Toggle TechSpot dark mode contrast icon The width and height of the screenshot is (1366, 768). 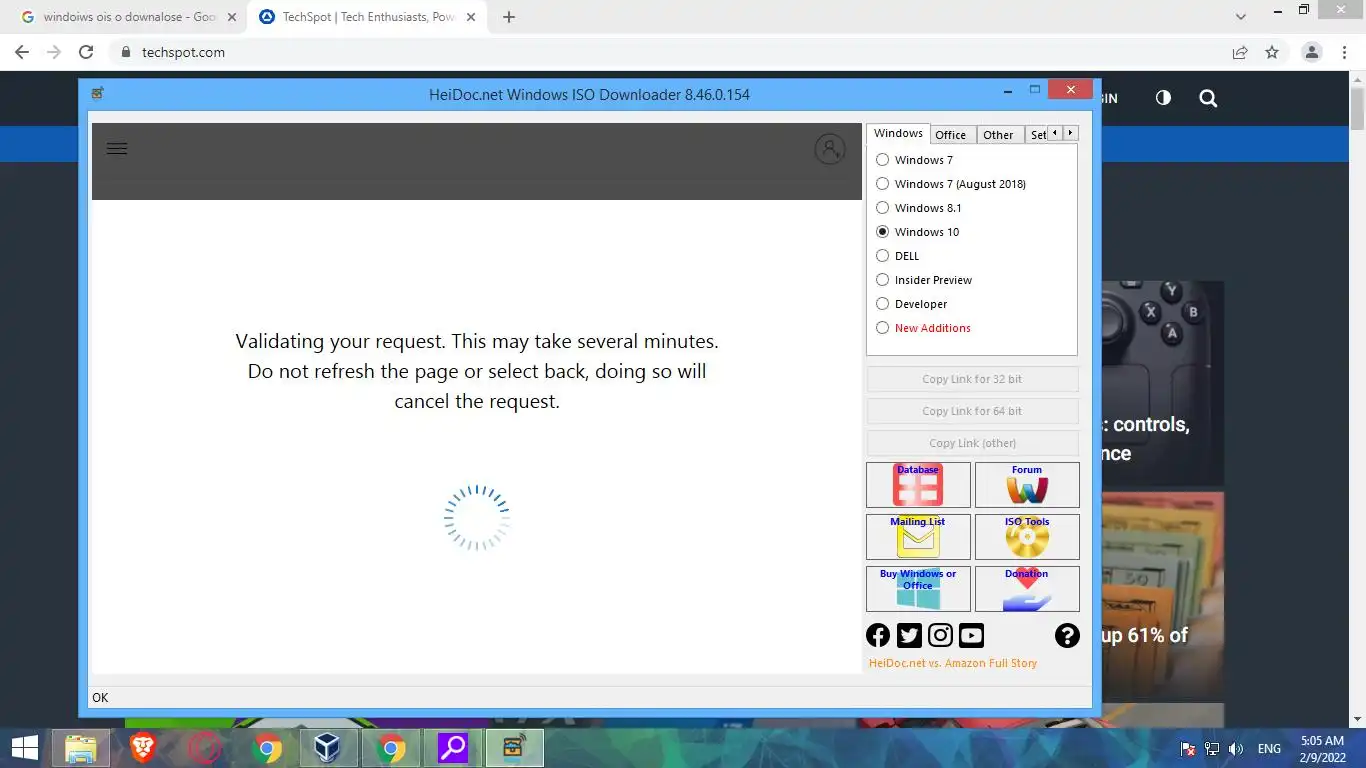click(1163, 98)
